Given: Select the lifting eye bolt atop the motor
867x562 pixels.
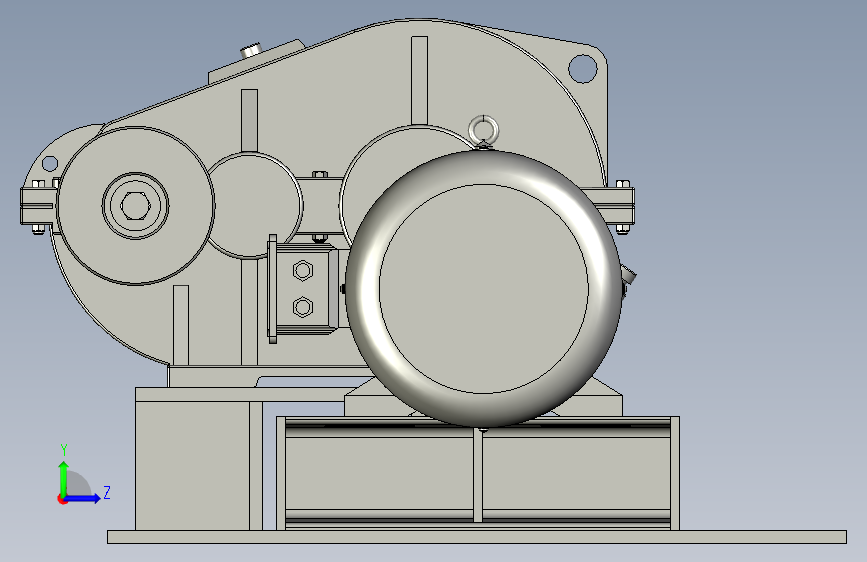Looking at the screenshot, I should (483, 132).
